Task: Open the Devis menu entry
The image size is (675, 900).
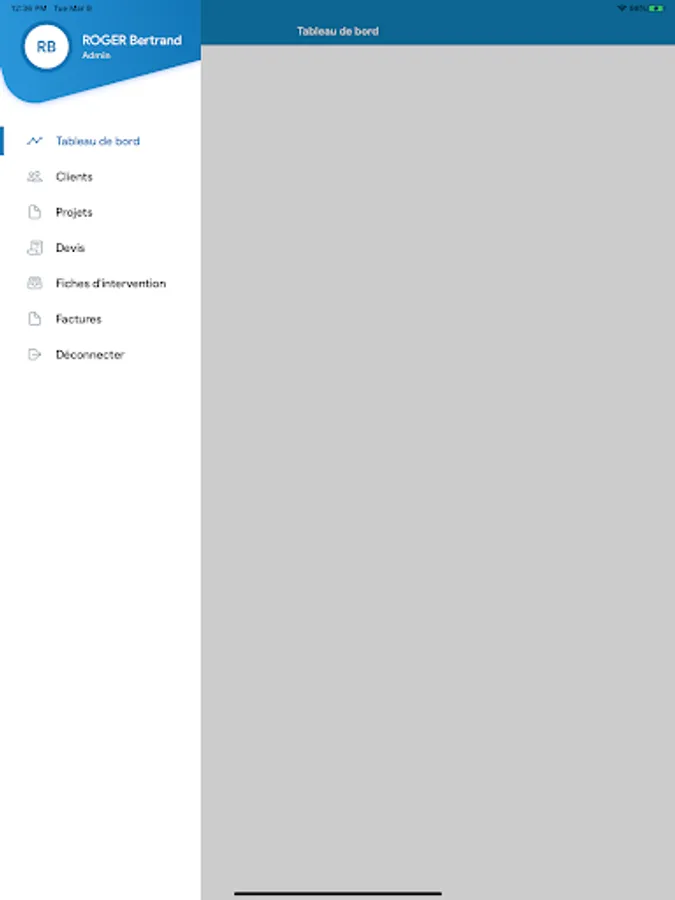Action: [x=100, y=247]
